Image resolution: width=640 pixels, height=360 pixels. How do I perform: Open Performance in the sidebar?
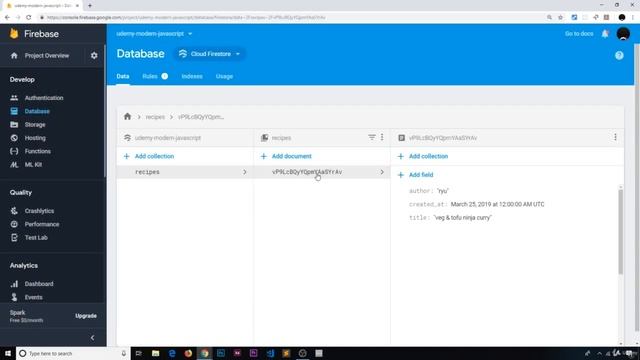(42, 224)
